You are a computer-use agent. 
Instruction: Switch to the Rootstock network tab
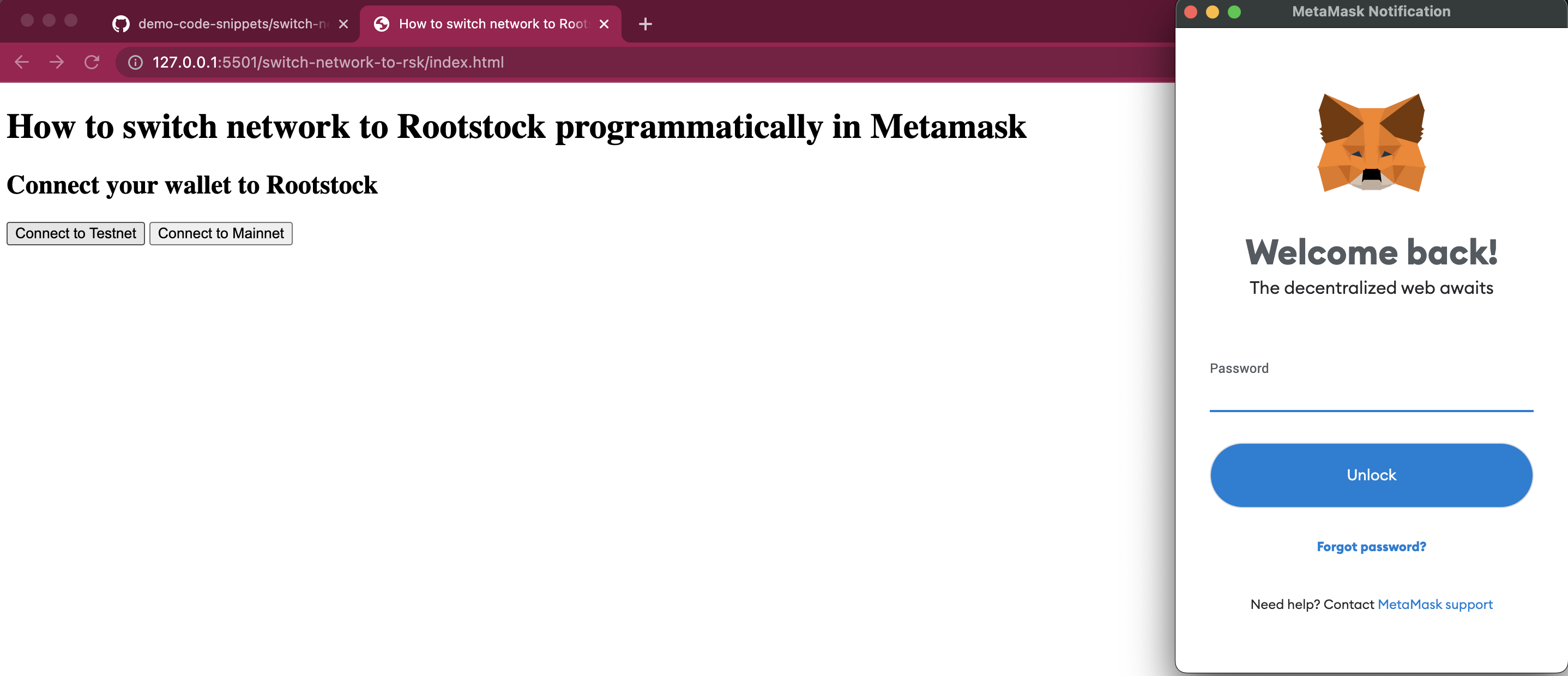tap(489, 22)
